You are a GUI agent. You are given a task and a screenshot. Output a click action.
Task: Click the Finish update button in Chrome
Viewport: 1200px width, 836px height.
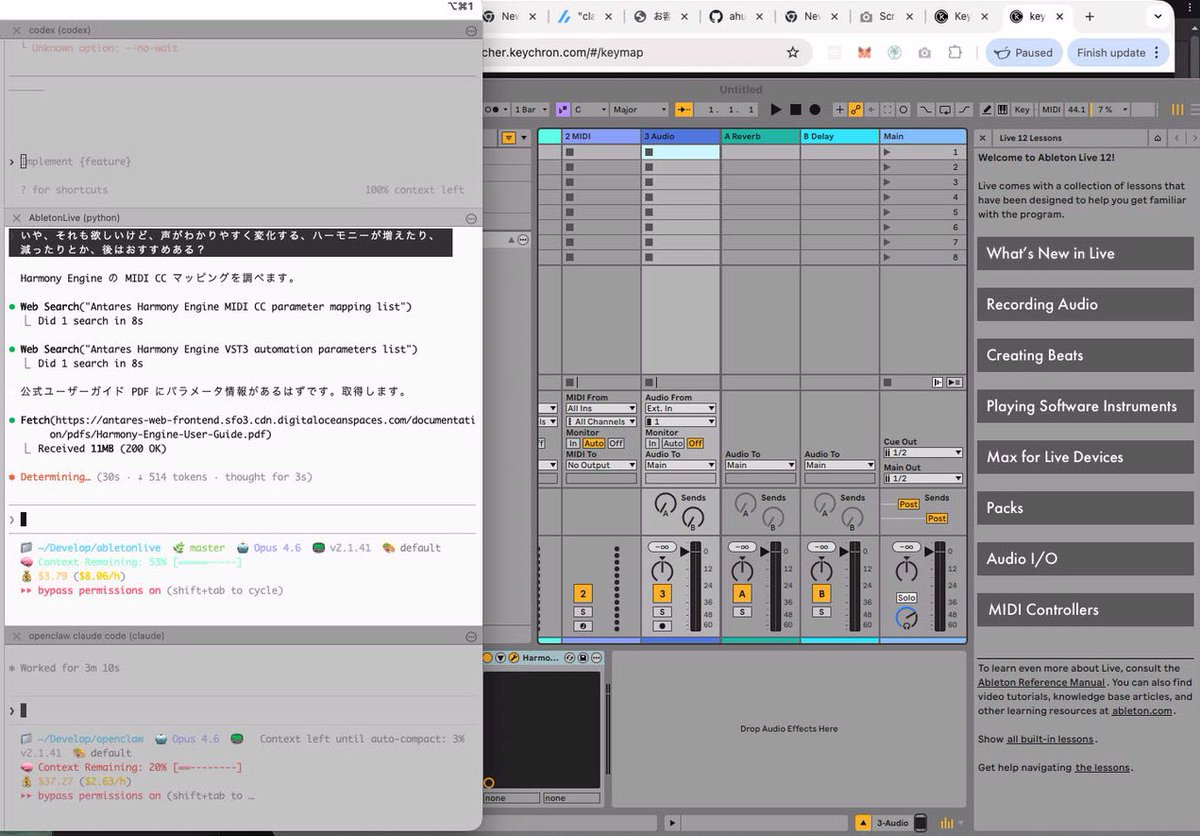pyautogui.click(x=1112, y=52)
